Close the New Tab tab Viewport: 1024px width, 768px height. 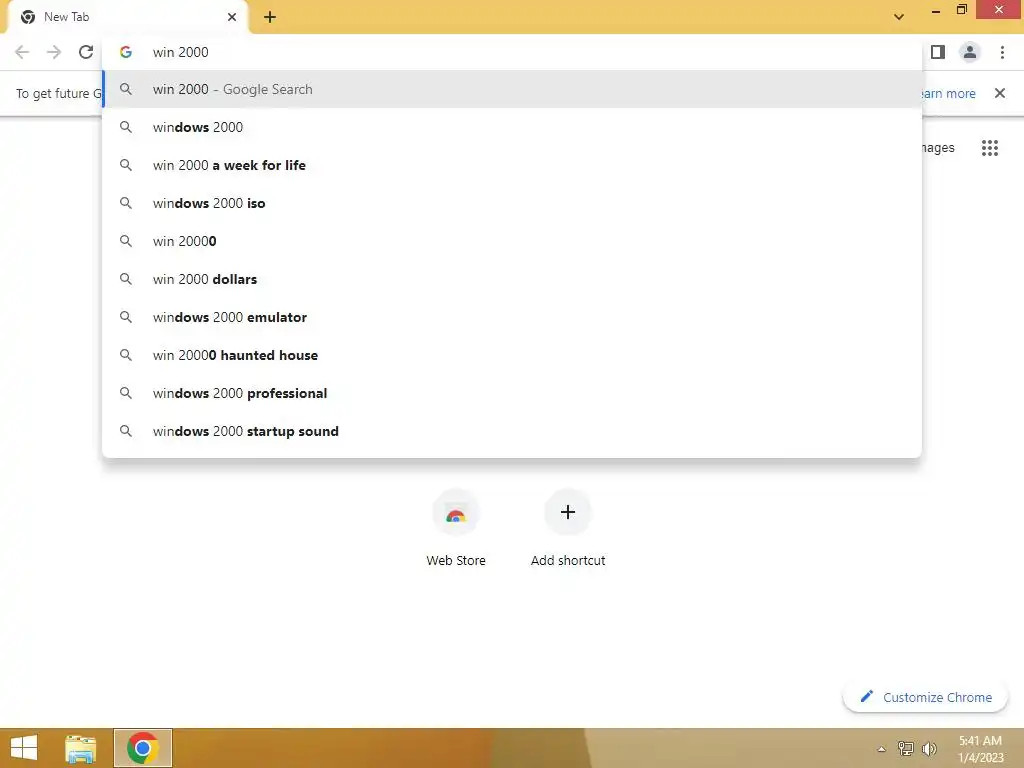point(232,17)
